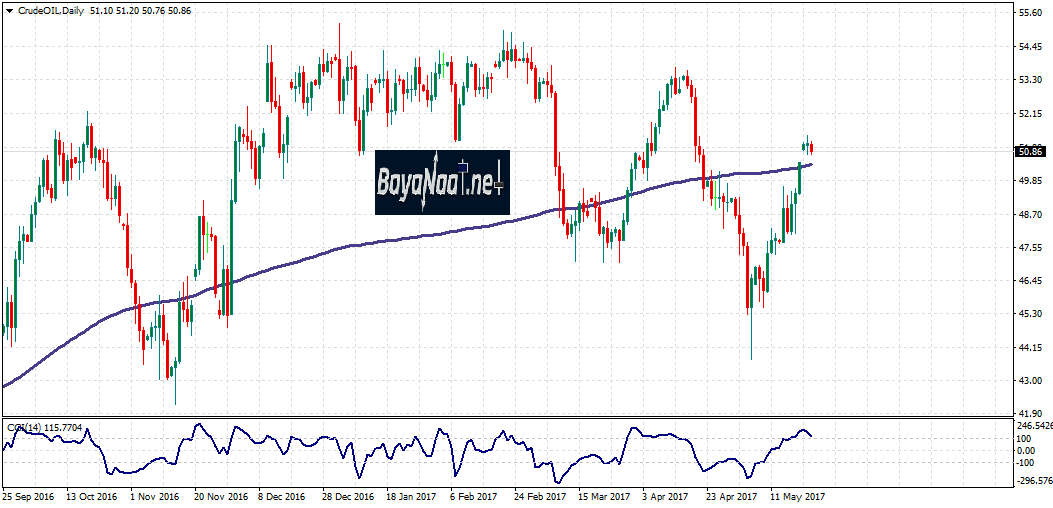Click the 6 Feb 2017 date label

pyautogui.click(x=474, y=496)
